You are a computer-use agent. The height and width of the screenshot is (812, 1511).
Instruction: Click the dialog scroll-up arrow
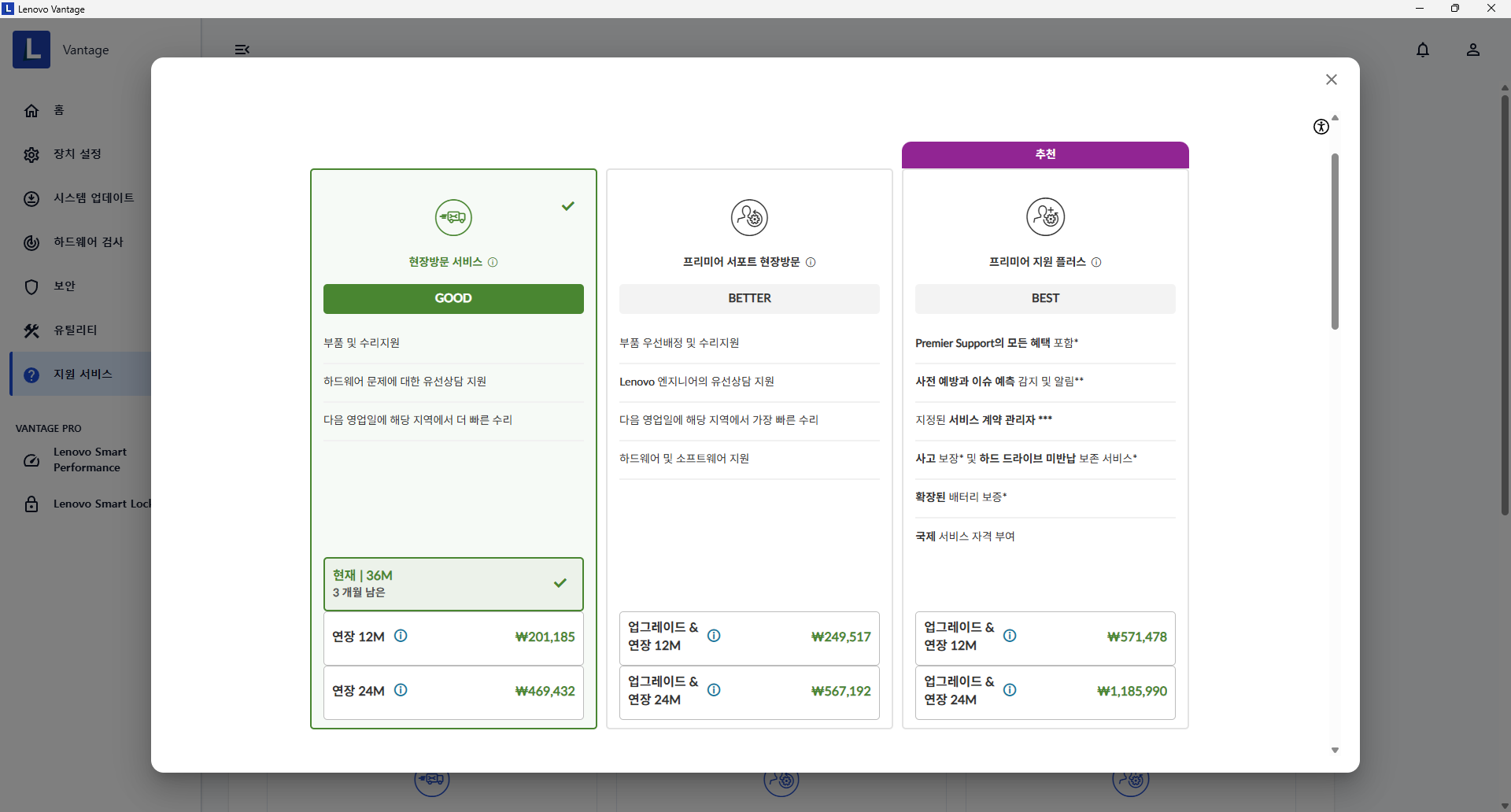1335,118
